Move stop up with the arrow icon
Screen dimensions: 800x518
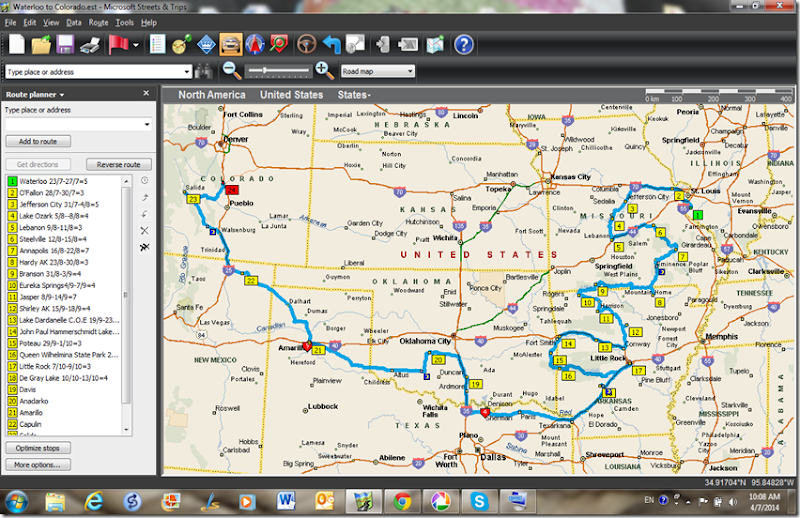pyautogui.click(x=145, y=198)
